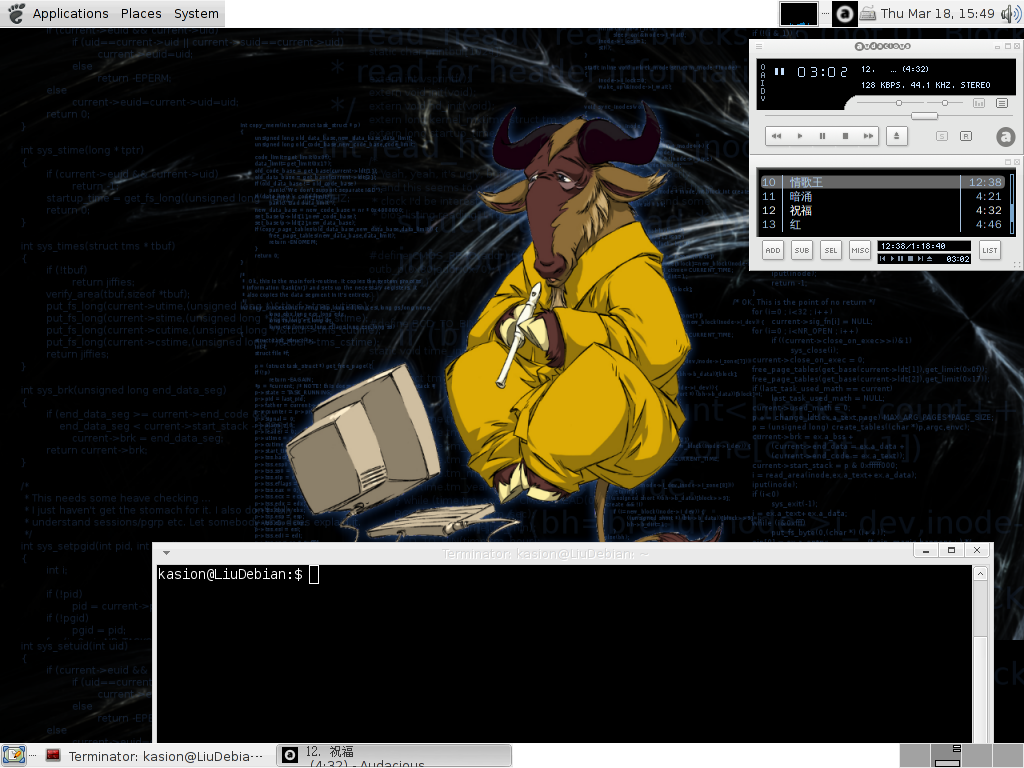Toggle the equalizer window button

(x=979, y=103)
